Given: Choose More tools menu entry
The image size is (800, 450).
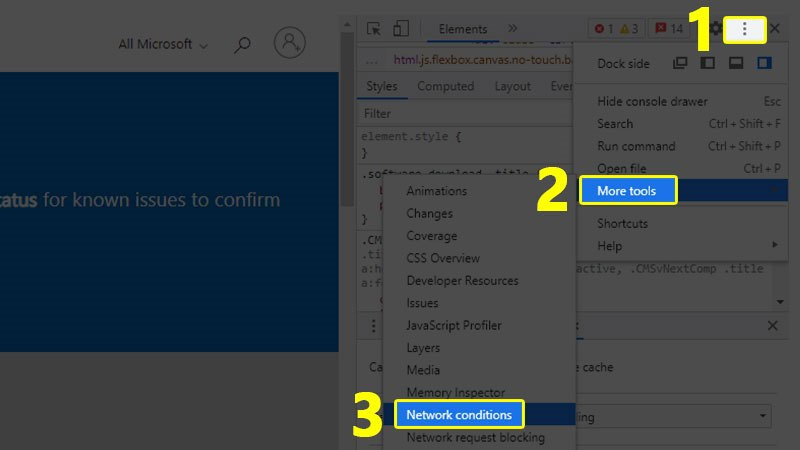Looking at the screenshot, I should [629, 190].
